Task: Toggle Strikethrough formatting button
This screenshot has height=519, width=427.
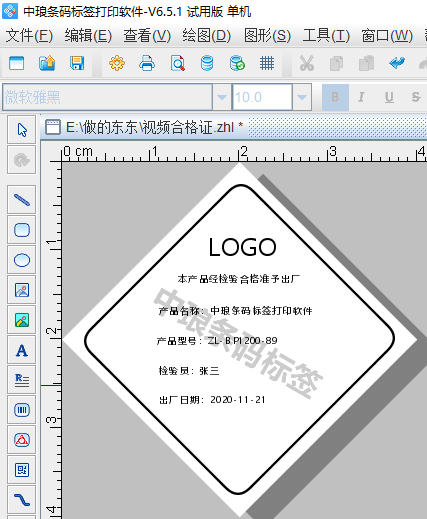Action: click(416, 97)
